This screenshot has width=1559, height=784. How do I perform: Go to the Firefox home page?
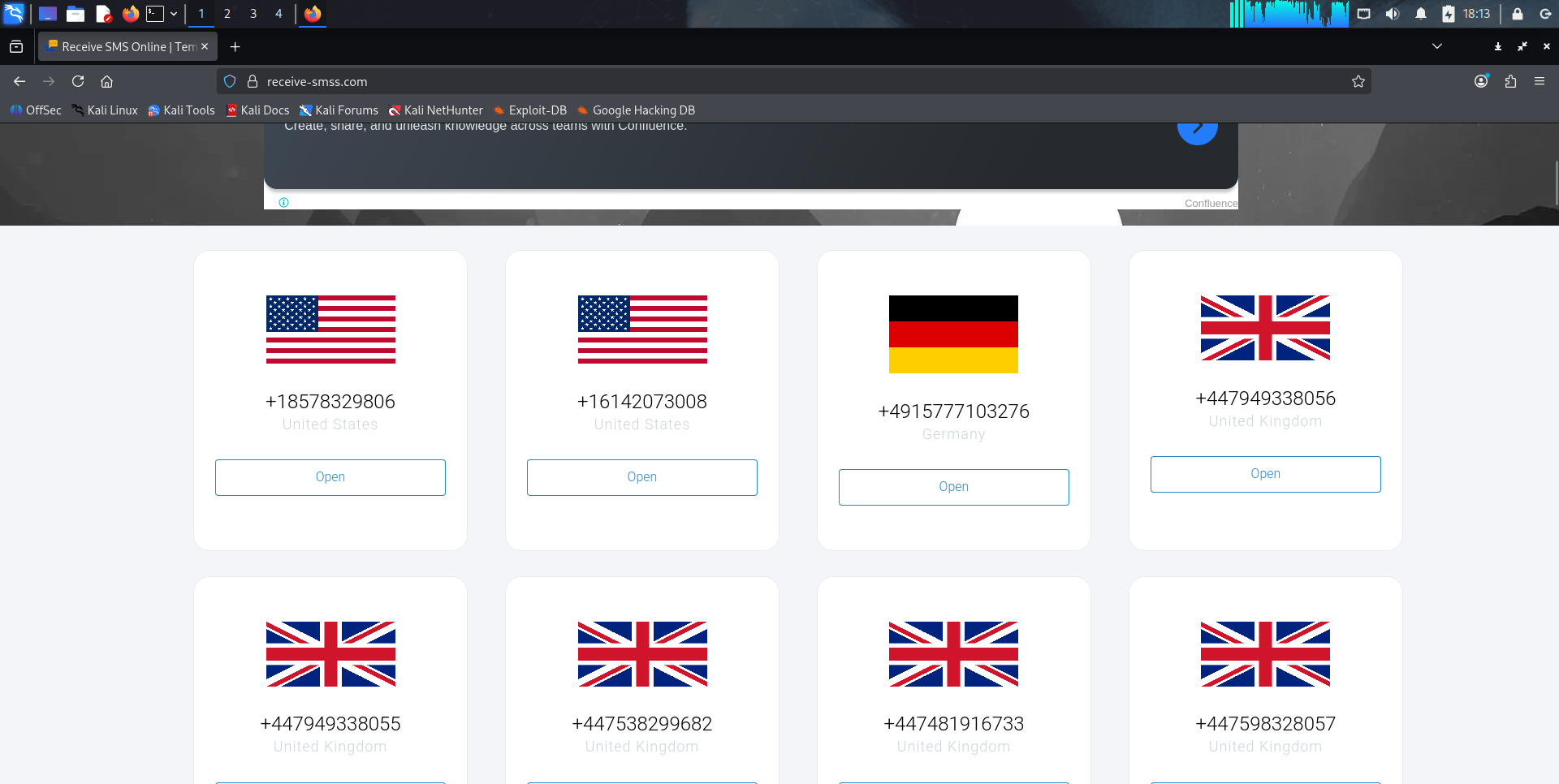[x=106, y=81]
